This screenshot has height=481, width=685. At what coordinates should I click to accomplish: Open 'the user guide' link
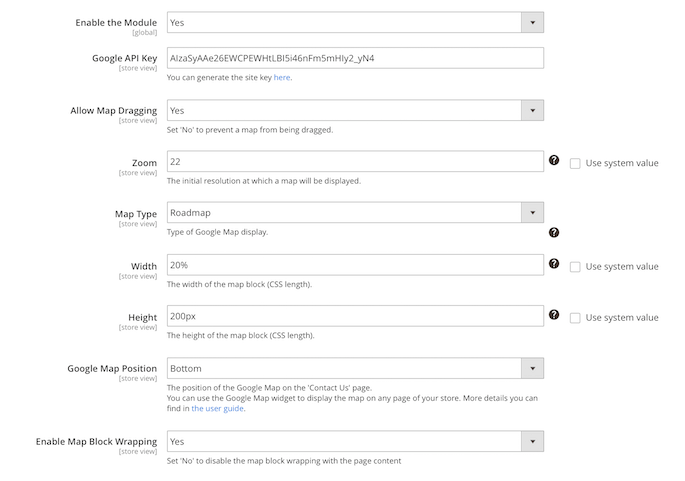pos(217,408)
